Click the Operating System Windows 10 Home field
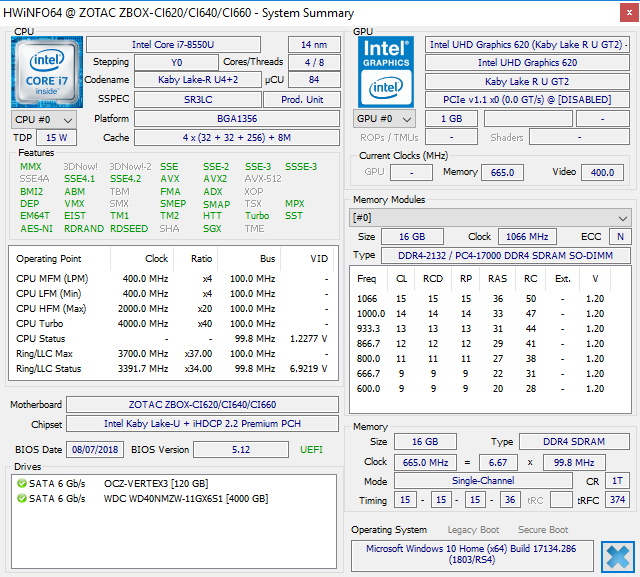Screen dimensions: 640x577 point(470,555)
